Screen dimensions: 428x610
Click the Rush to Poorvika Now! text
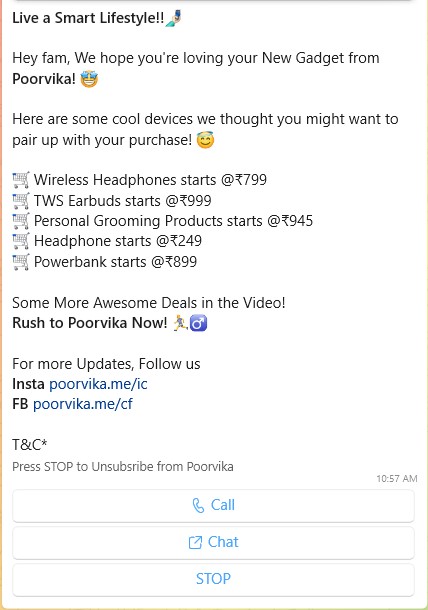[90, 323]
